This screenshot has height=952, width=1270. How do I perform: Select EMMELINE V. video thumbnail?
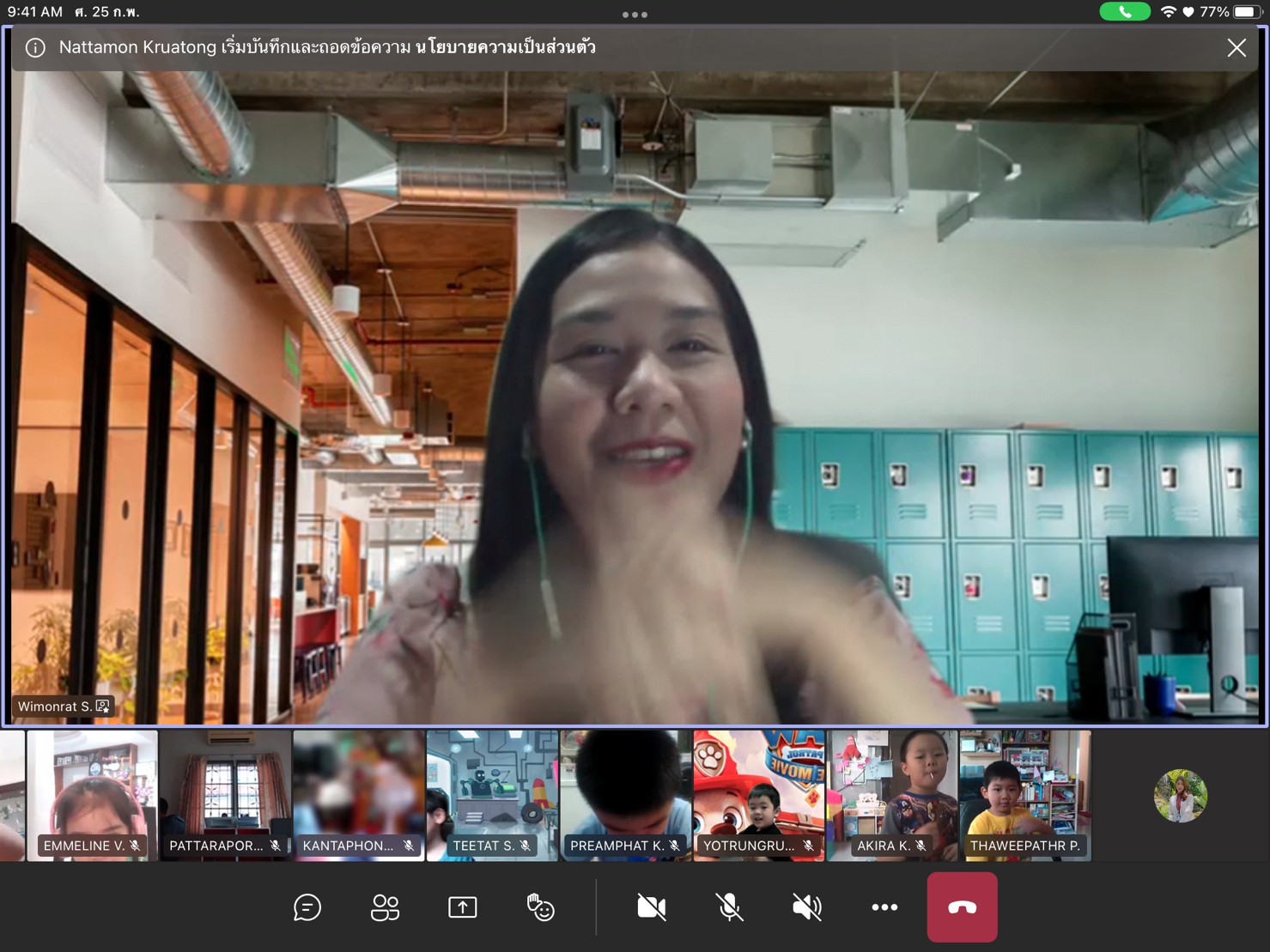coord(92,795)
